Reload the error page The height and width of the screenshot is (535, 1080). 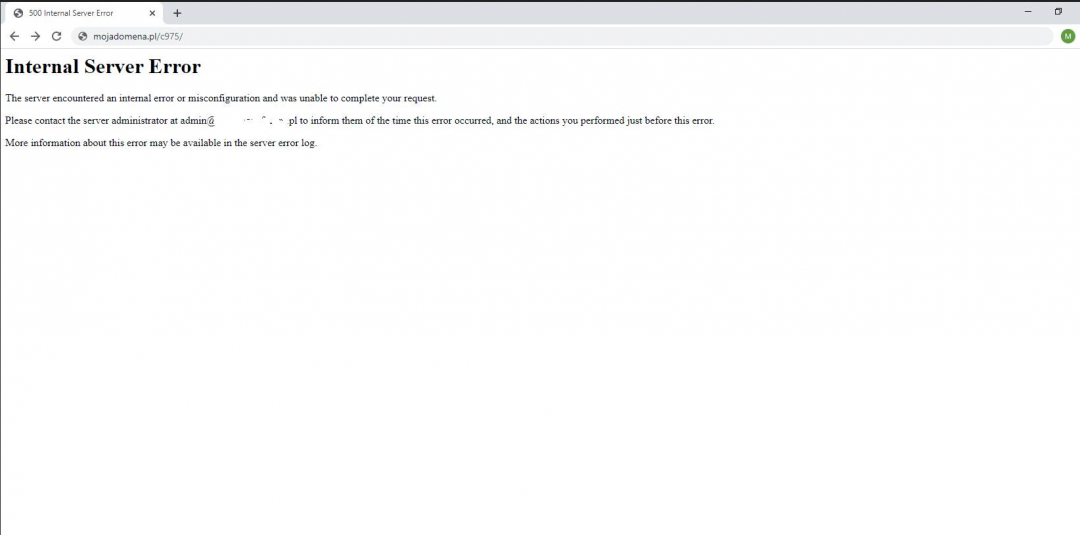click(57, 36)
